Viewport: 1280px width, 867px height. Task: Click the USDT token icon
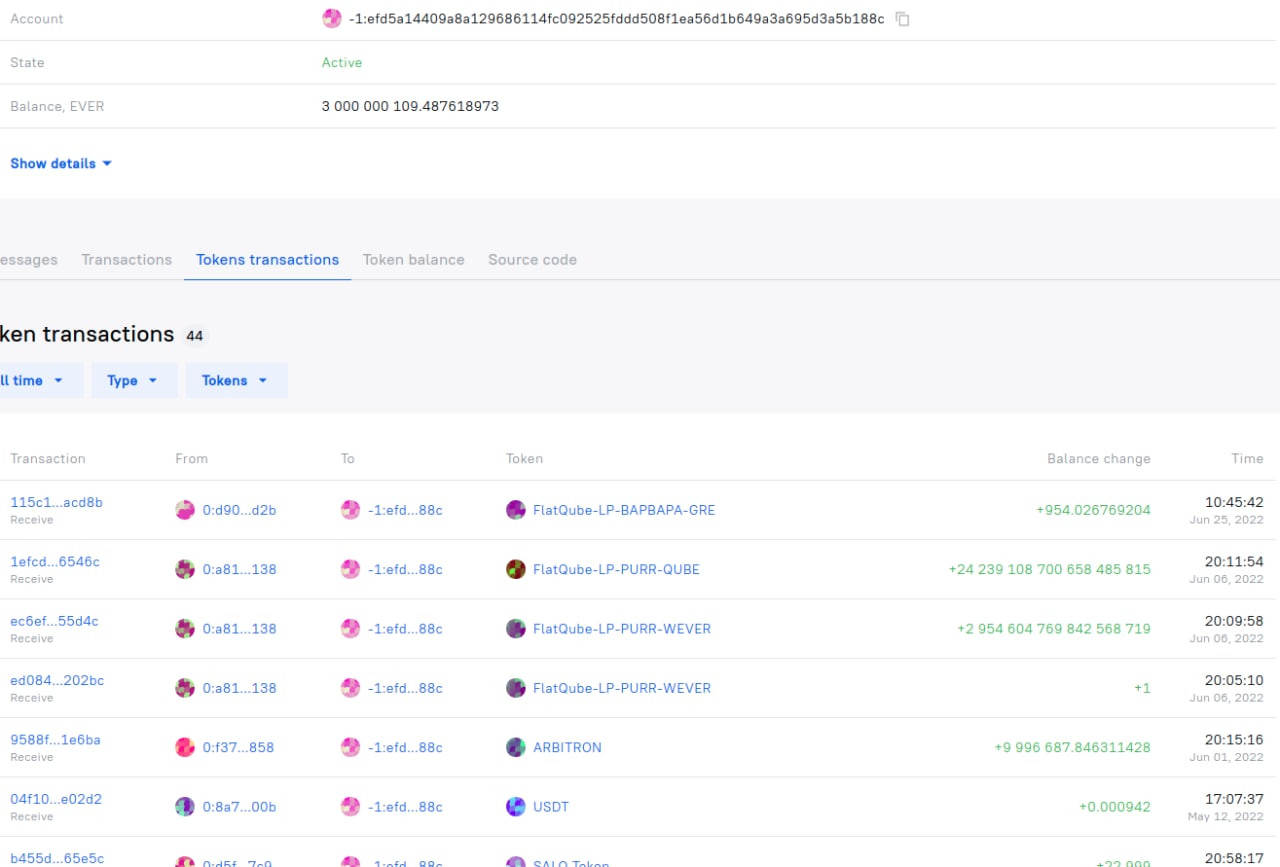click(515, 807)
